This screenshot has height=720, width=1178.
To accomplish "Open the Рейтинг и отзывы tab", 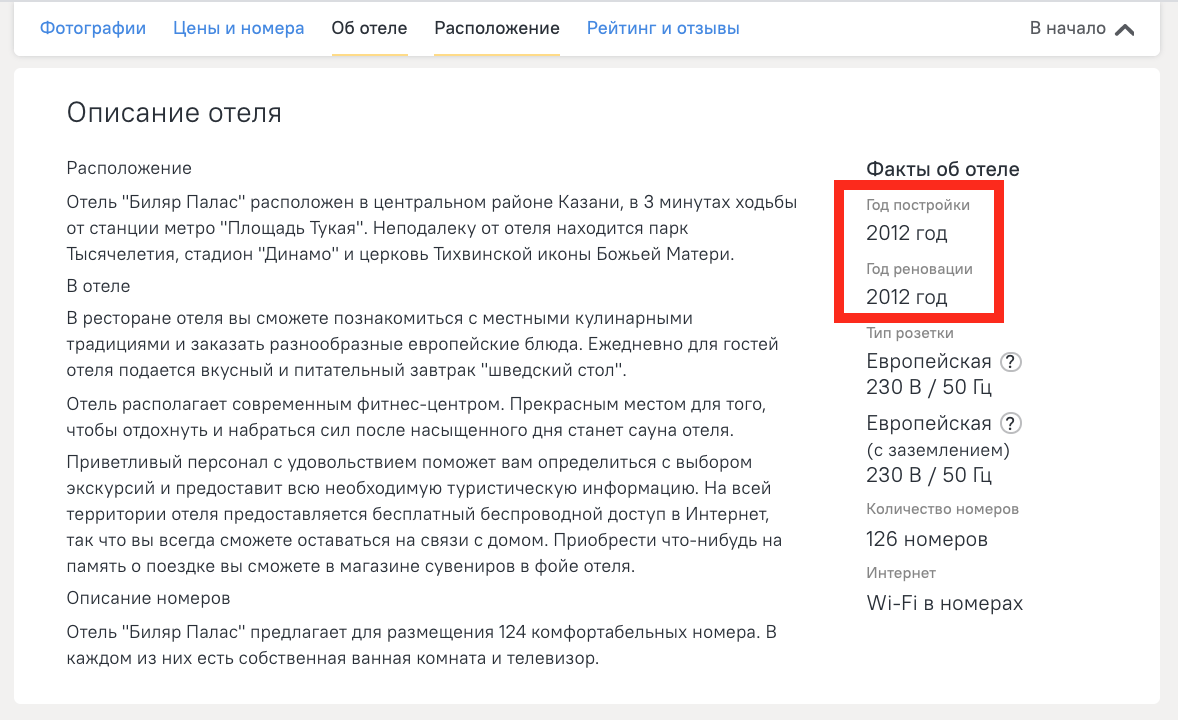I will coord(663,28).
